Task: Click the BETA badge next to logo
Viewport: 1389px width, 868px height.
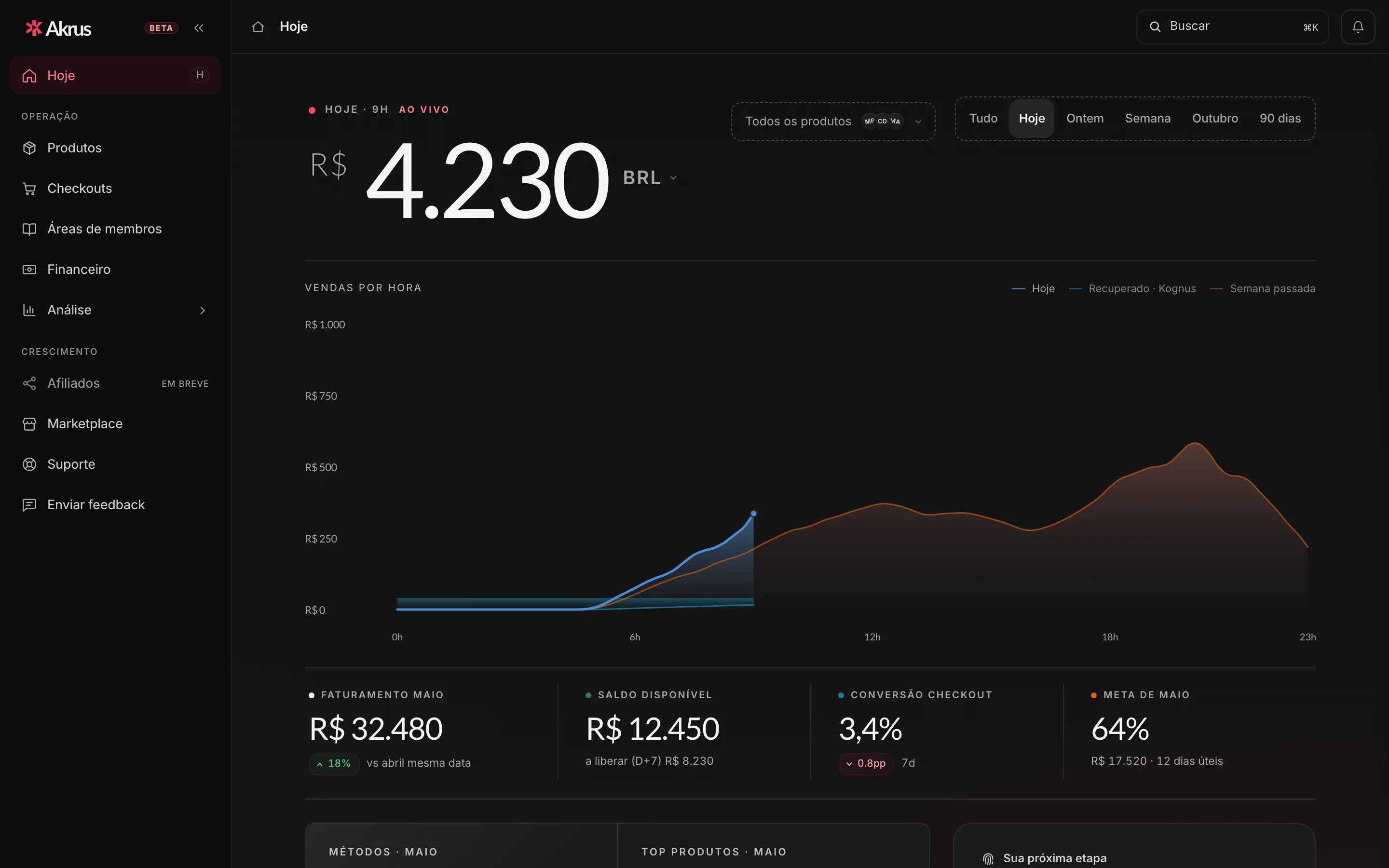Action: tap(161, 27)
